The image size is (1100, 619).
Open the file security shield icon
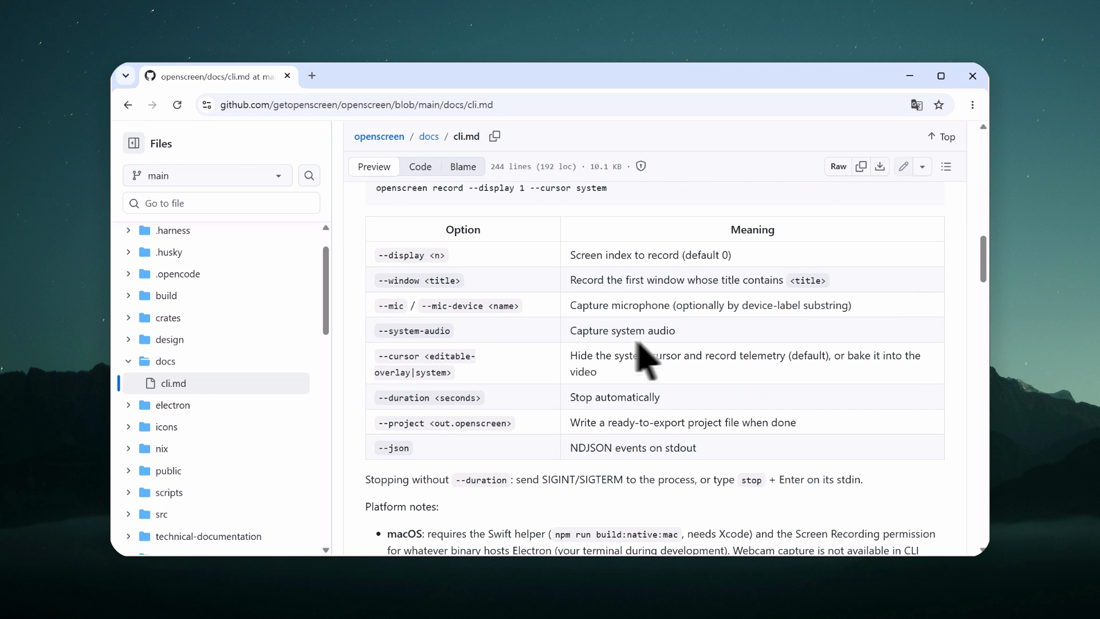pos(640,166)
